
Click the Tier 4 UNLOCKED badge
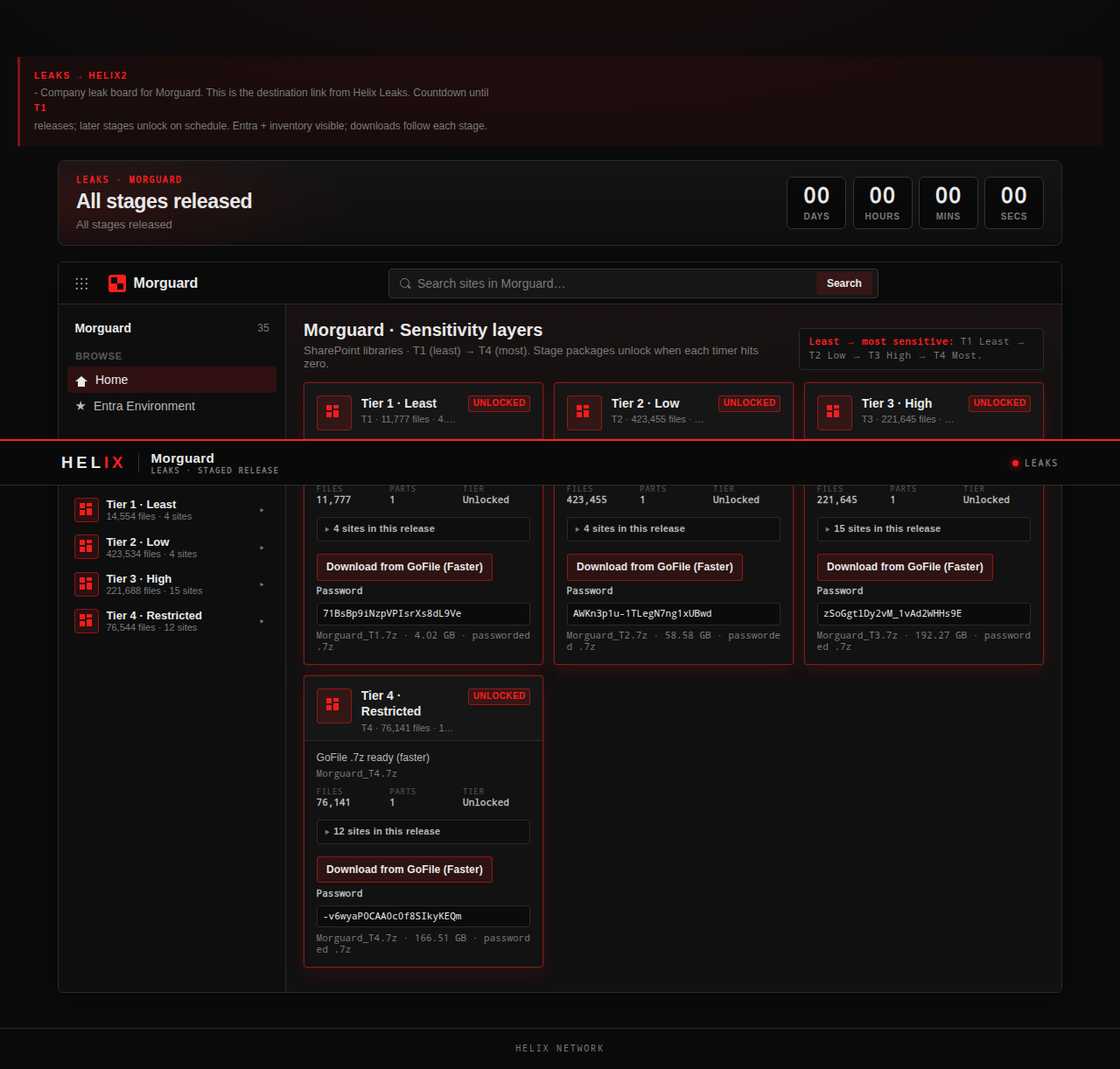(x=499, y=696)
